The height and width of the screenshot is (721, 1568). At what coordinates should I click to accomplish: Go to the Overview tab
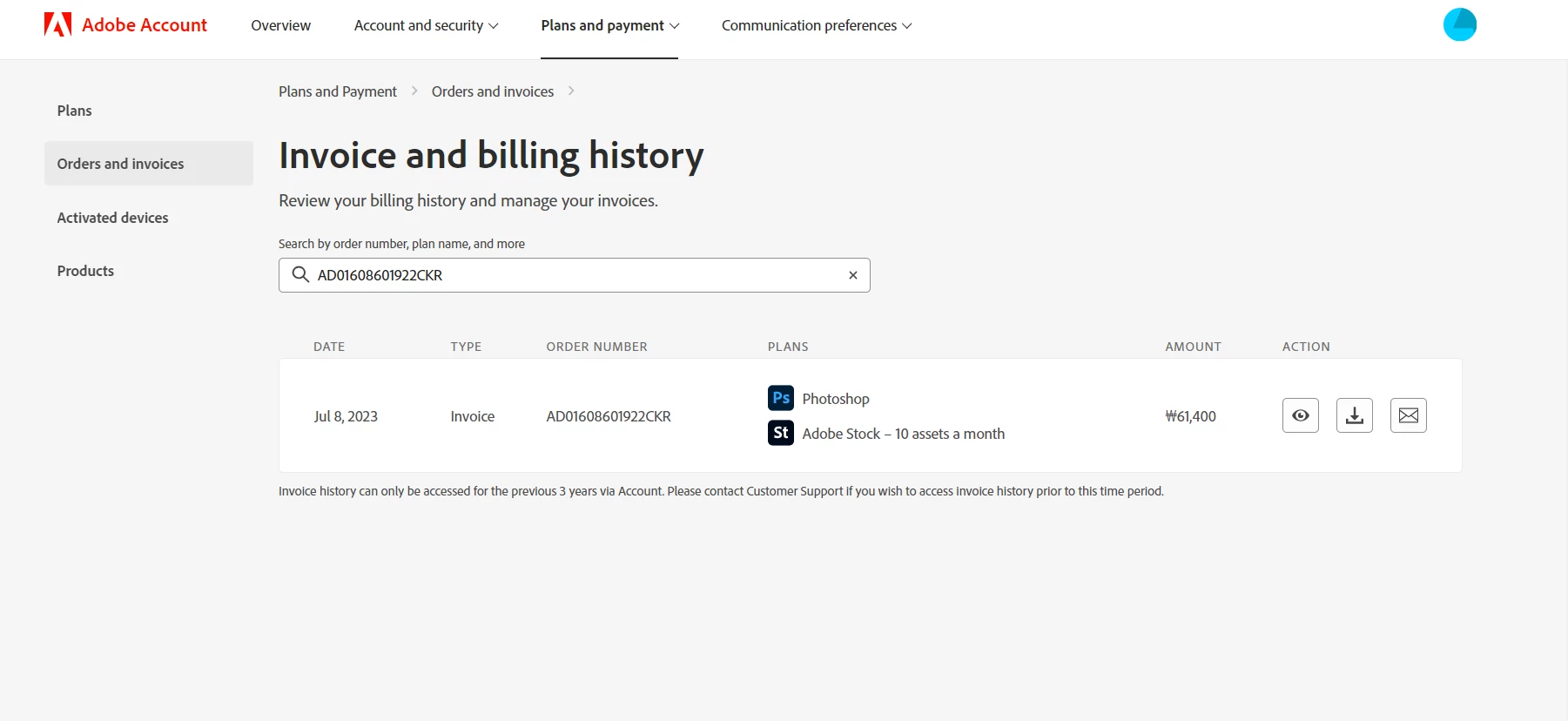280,25
